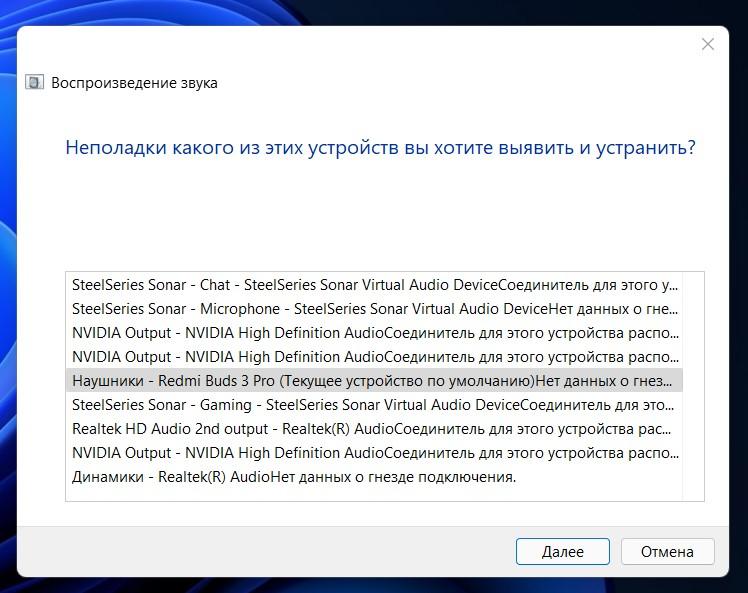Screen dimensions: 748x593
Task: Select SteelSeries Sonar - Microphone device
Action: (x=374, y=309)
